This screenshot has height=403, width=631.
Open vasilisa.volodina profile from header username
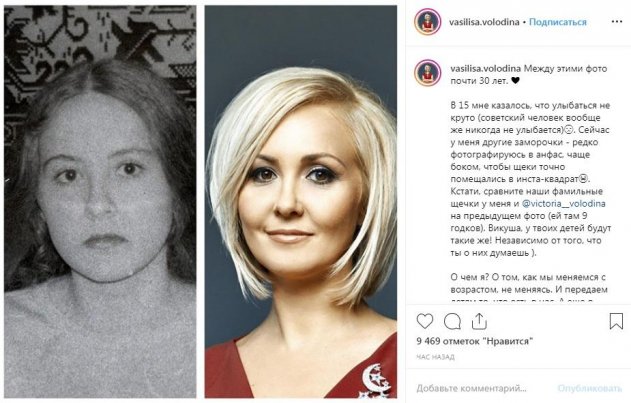click(484, 22)
